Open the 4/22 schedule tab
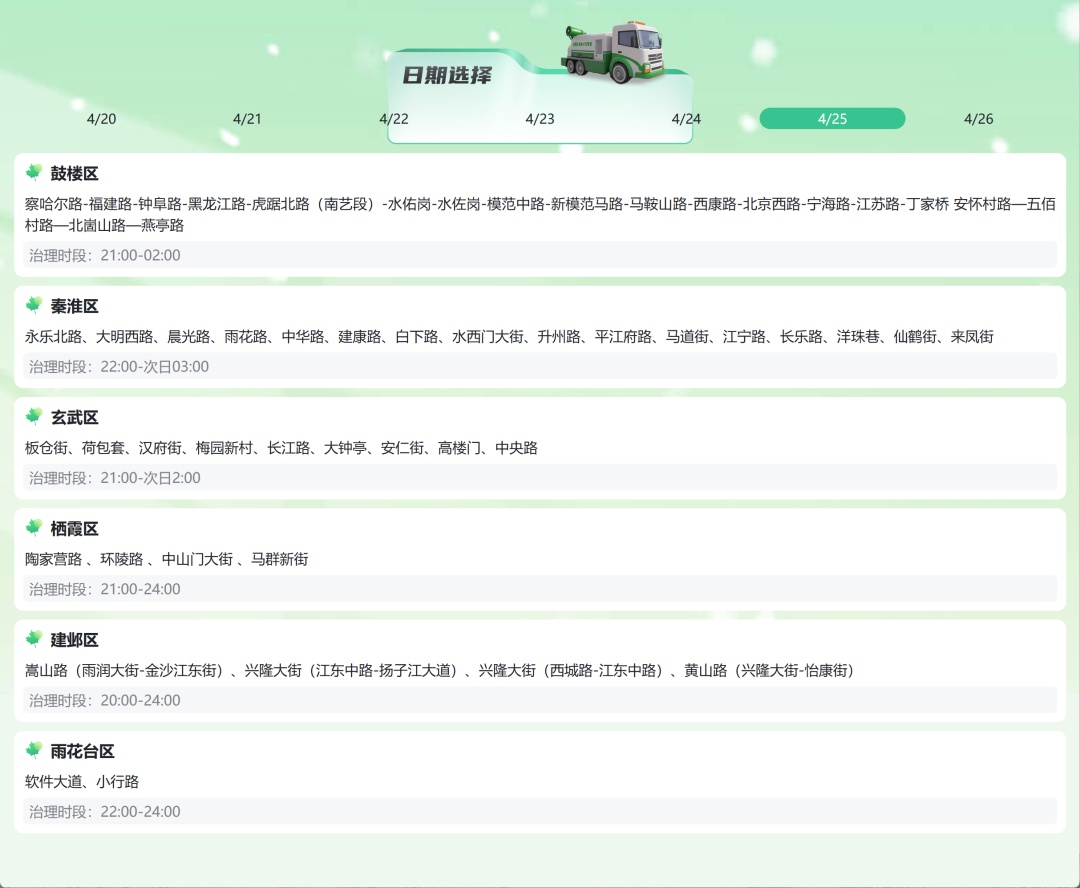The image size is (1080, 888). [x=394, y=118]
